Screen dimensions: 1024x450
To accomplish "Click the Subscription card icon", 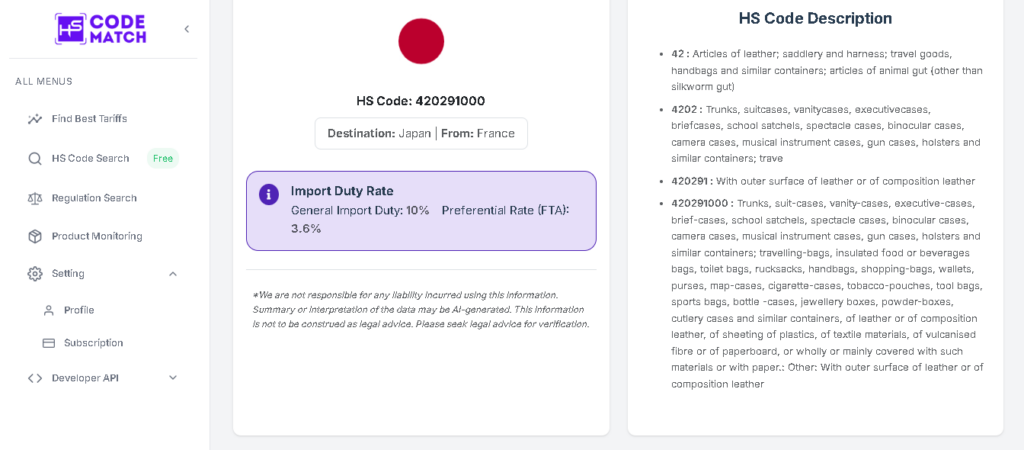I will coord(48,343).
